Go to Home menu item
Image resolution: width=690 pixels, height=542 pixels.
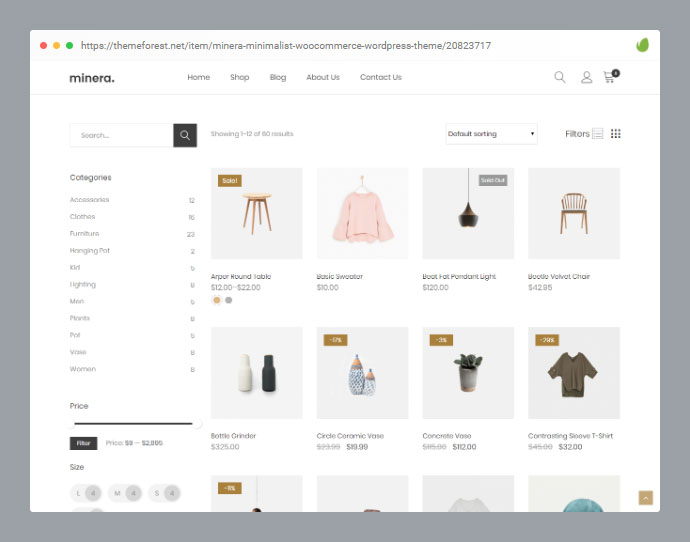(198, 77)
